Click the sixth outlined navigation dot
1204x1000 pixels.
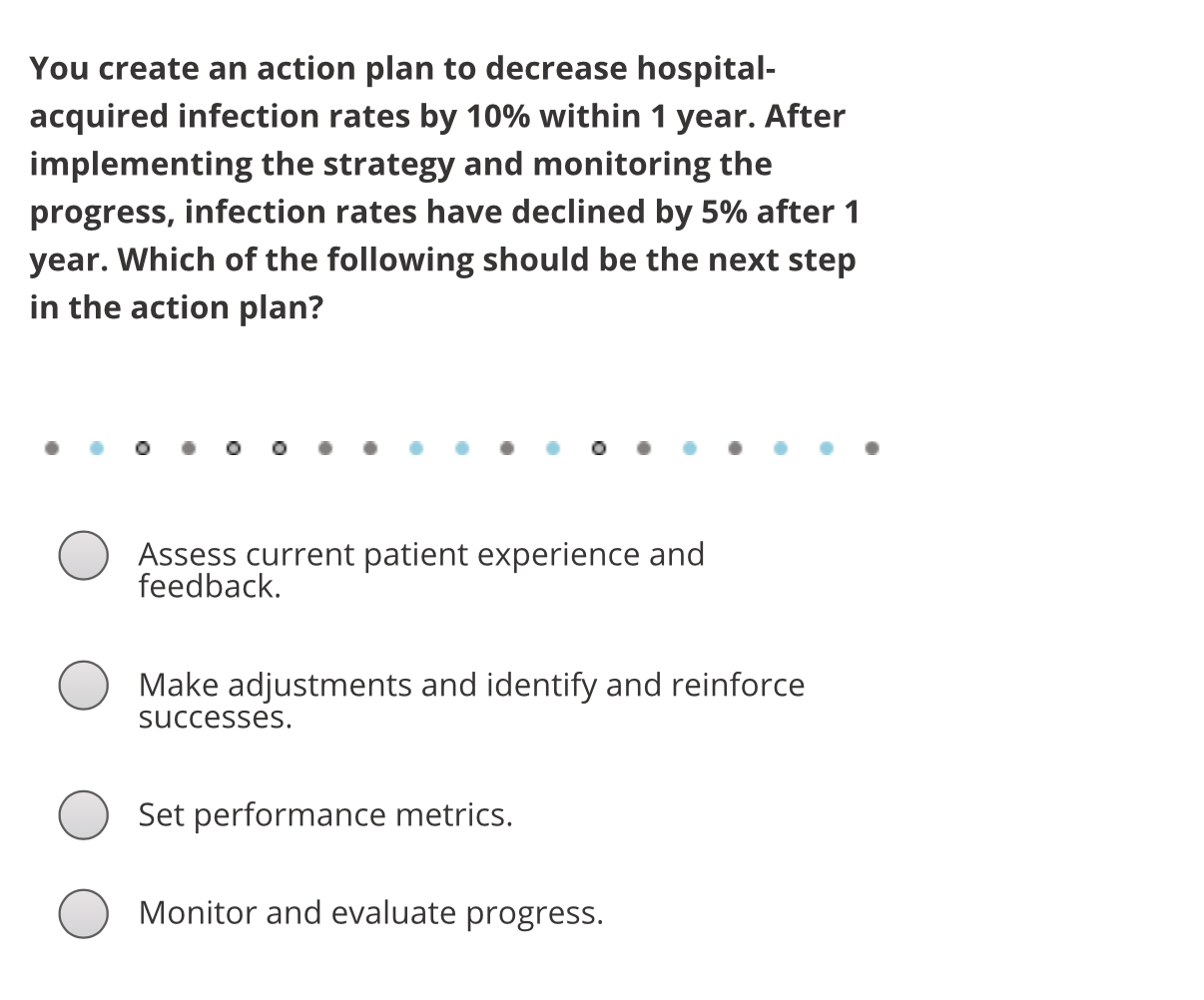coord(279,448)
